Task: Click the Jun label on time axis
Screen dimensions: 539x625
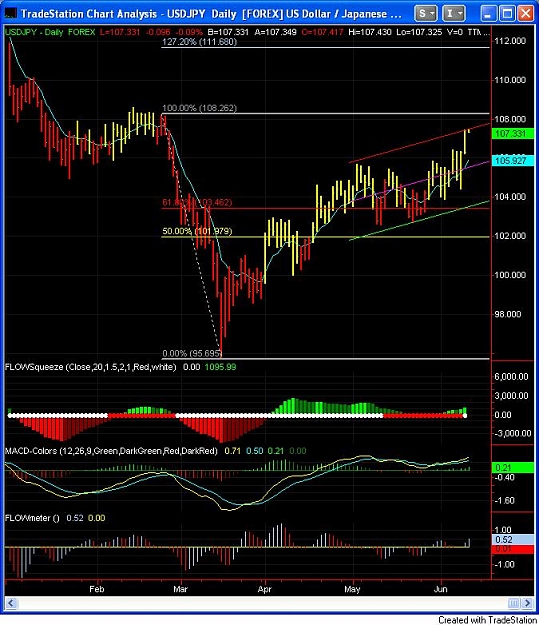Action: [x=440, y=589]
